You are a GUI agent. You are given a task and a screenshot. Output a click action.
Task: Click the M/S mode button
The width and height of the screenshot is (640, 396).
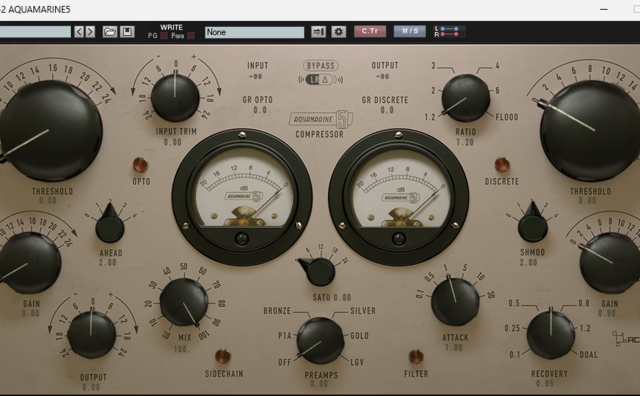410,31
